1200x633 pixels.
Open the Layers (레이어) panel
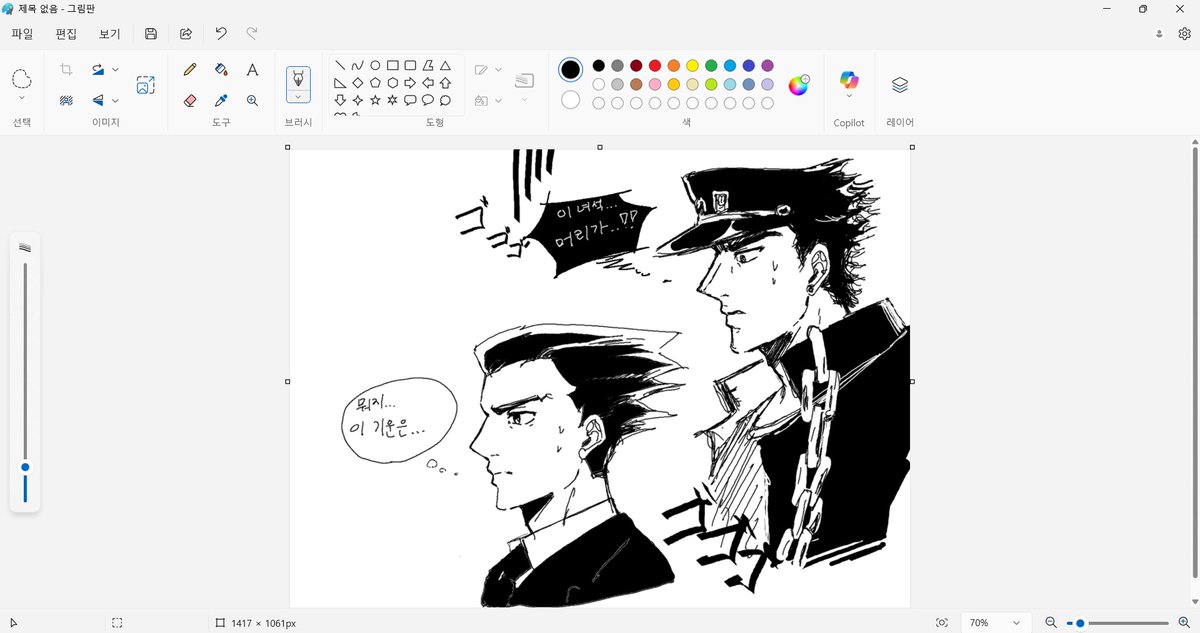coord(900,85)
